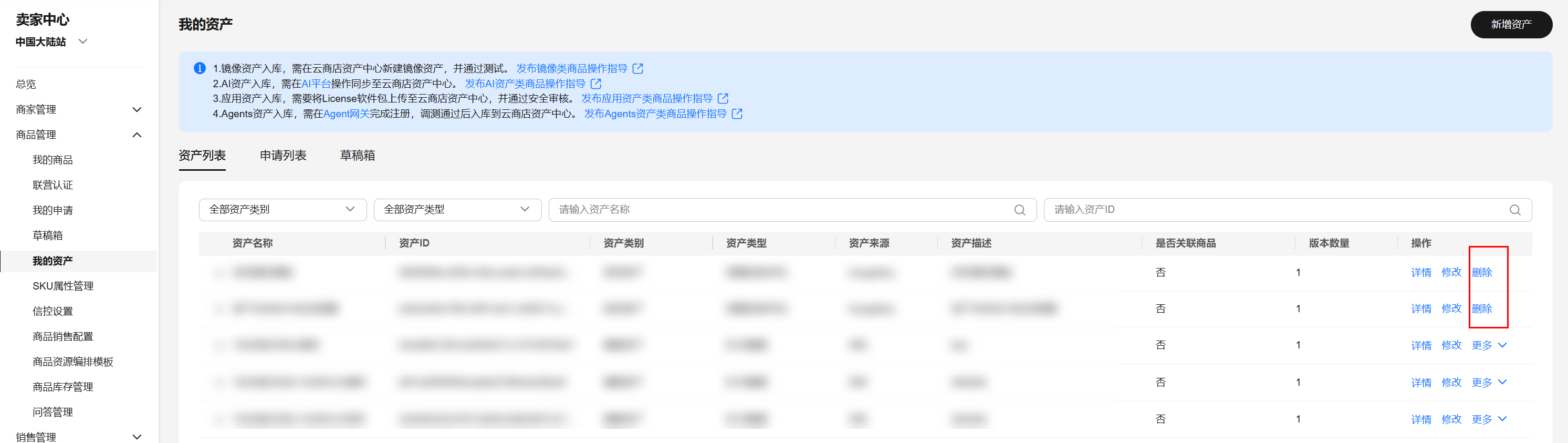This screenshot has height=443, width=1568.
Task: Open the 全部资产类型 dropdown
Action: pos(457,210)
